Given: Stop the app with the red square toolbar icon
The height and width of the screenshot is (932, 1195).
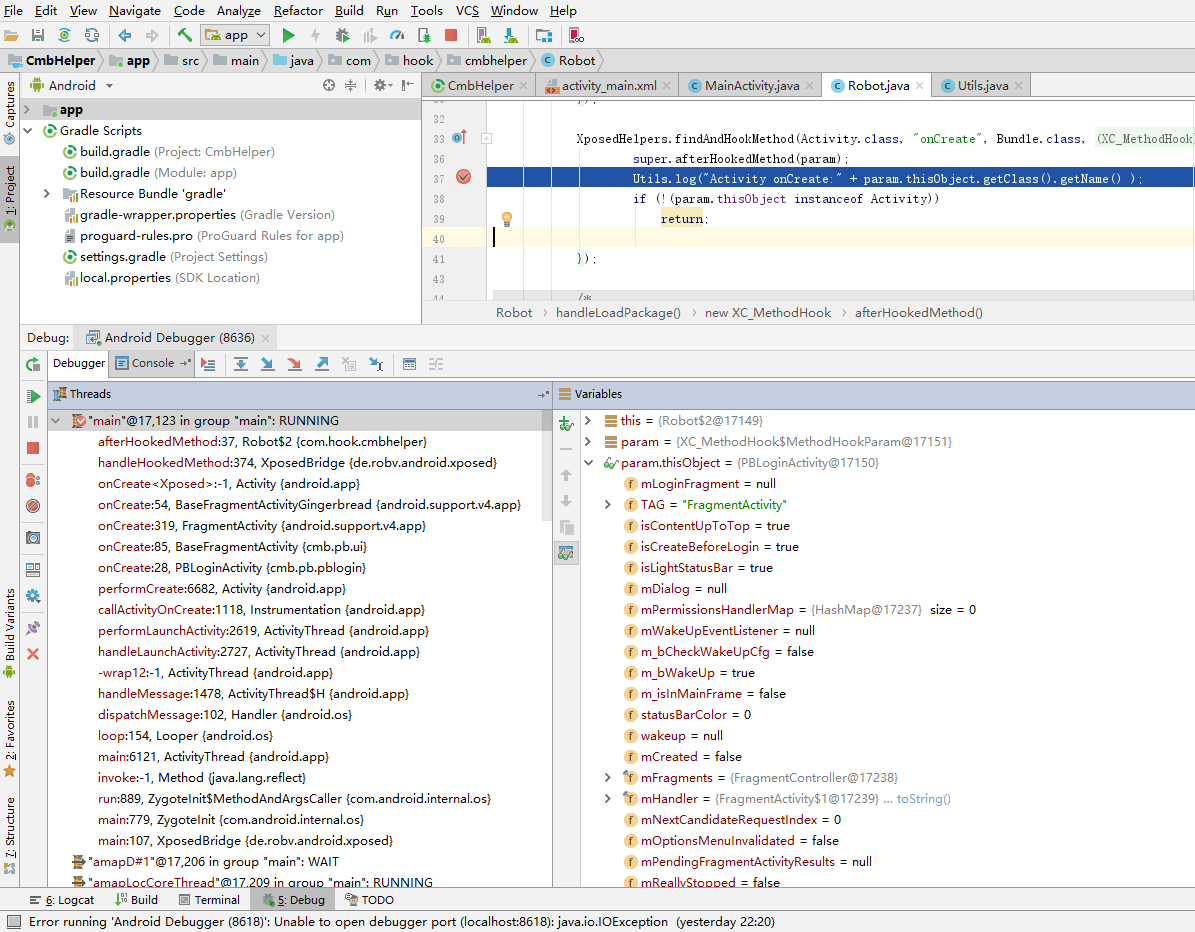Looking at the screenshot, I should tap(450, 35).
